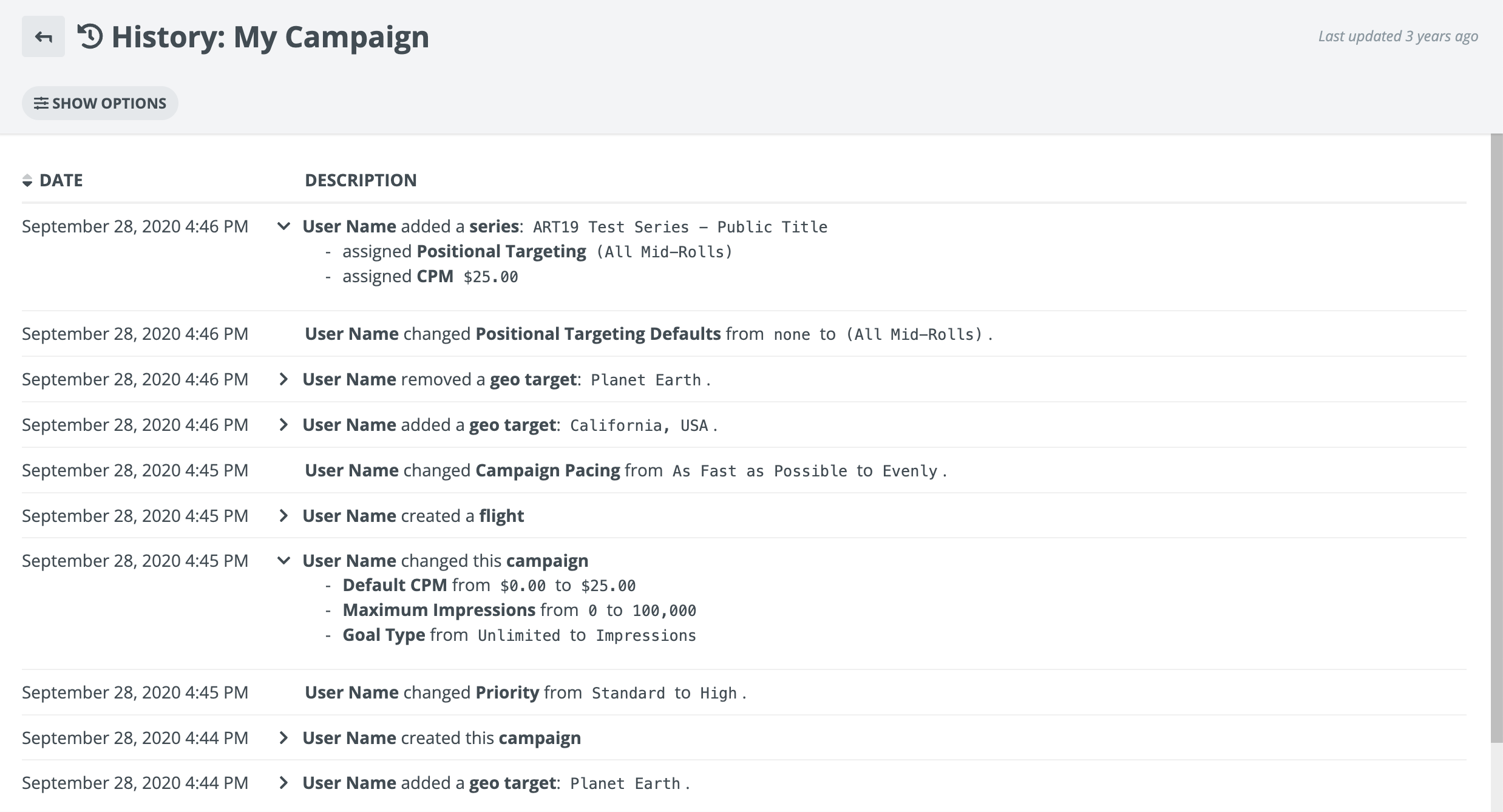Collapse the added series entry
The height and width of the screenshot is (812, 1503).
(x=283, y=226)
